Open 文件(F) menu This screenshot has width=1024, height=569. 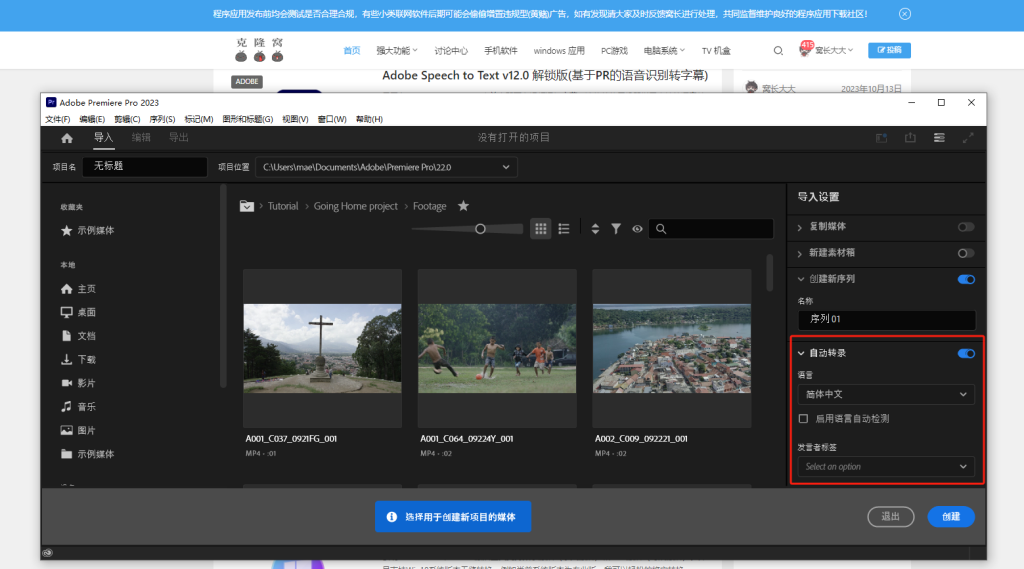pyautogui.click(x=57, y=119)
